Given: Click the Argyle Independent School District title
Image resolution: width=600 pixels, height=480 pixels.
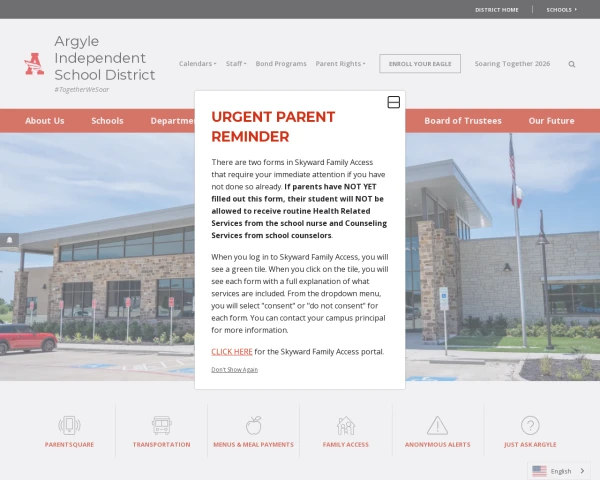Looking at the screenshot, I should point(104,58).
